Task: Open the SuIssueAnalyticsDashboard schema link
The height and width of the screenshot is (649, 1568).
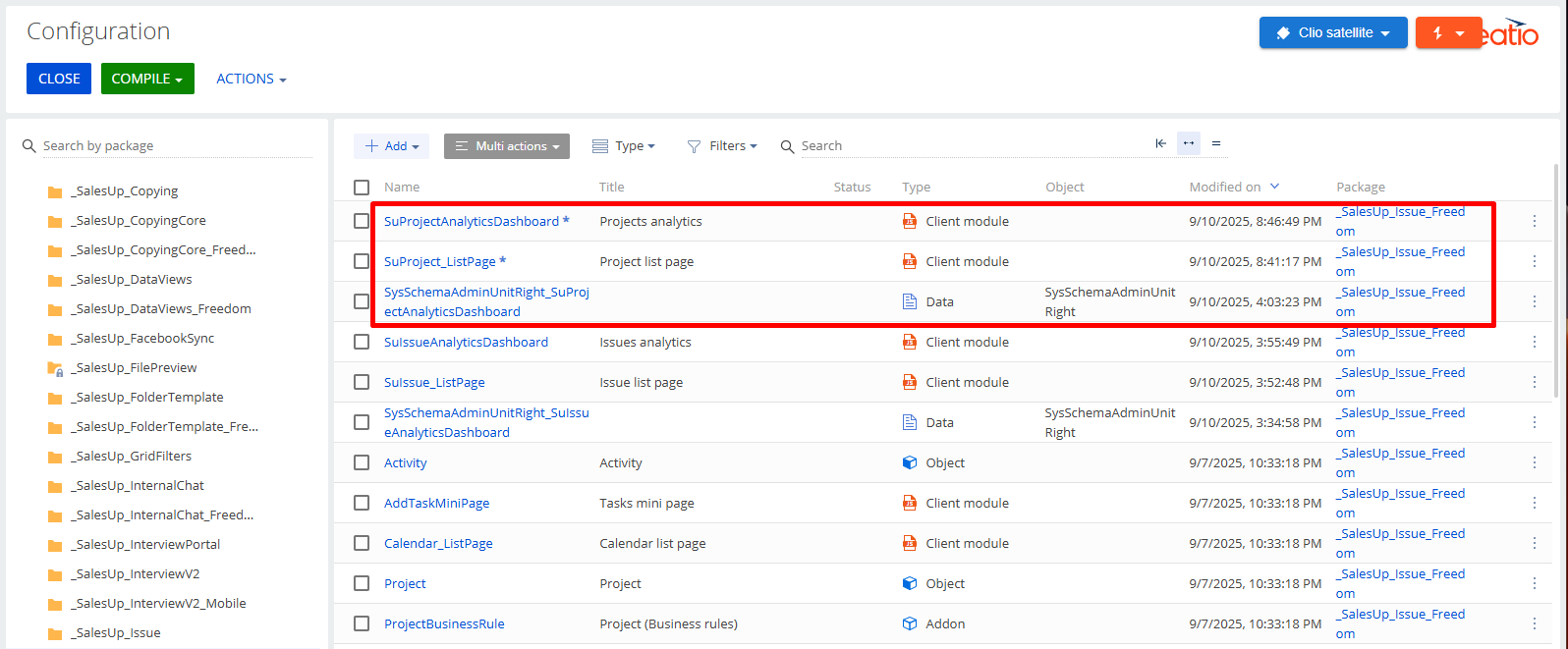Action: click(466, 342)
